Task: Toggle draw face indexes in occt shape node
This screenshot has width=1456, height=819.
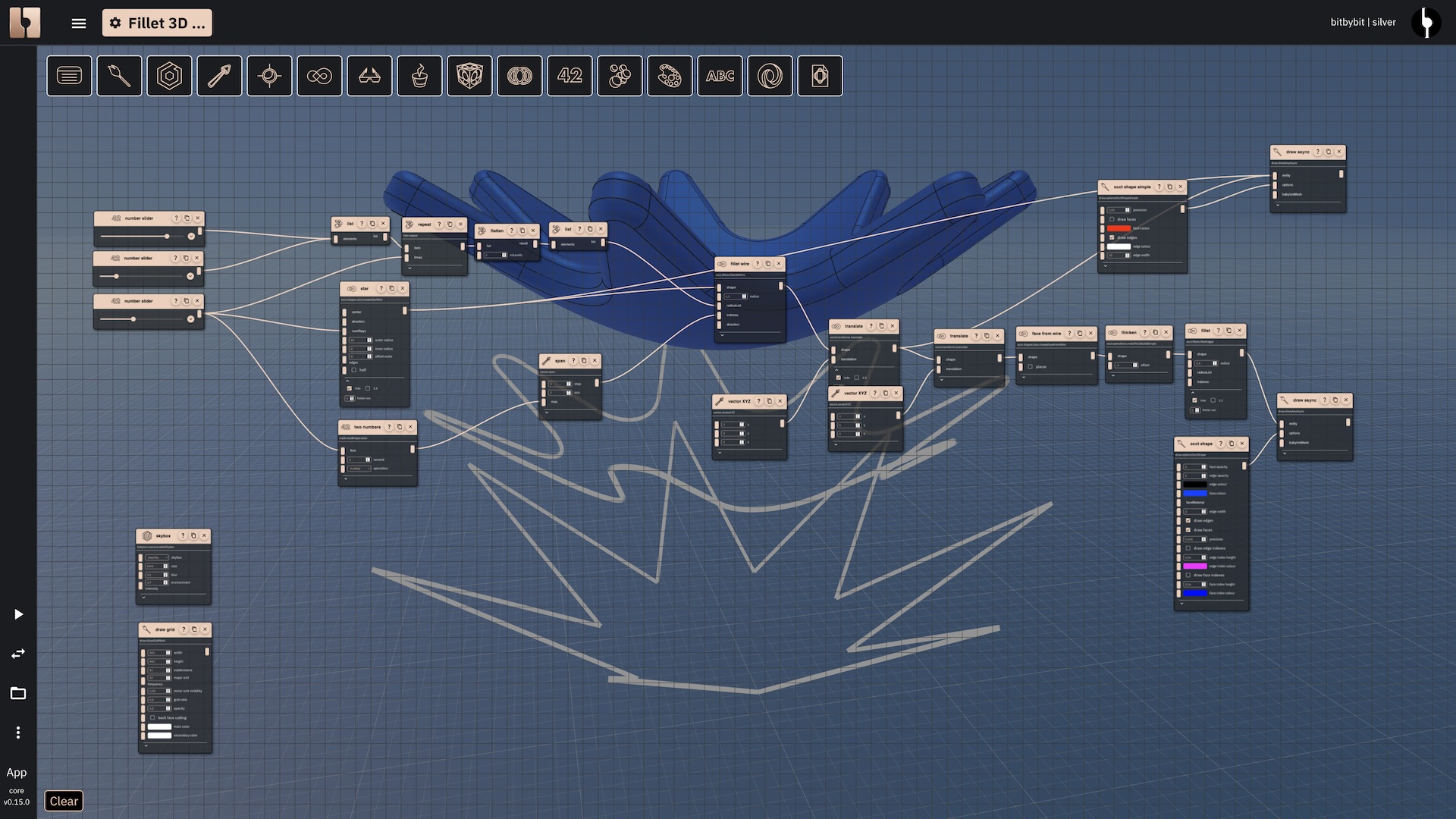Action: (1188, 575)
